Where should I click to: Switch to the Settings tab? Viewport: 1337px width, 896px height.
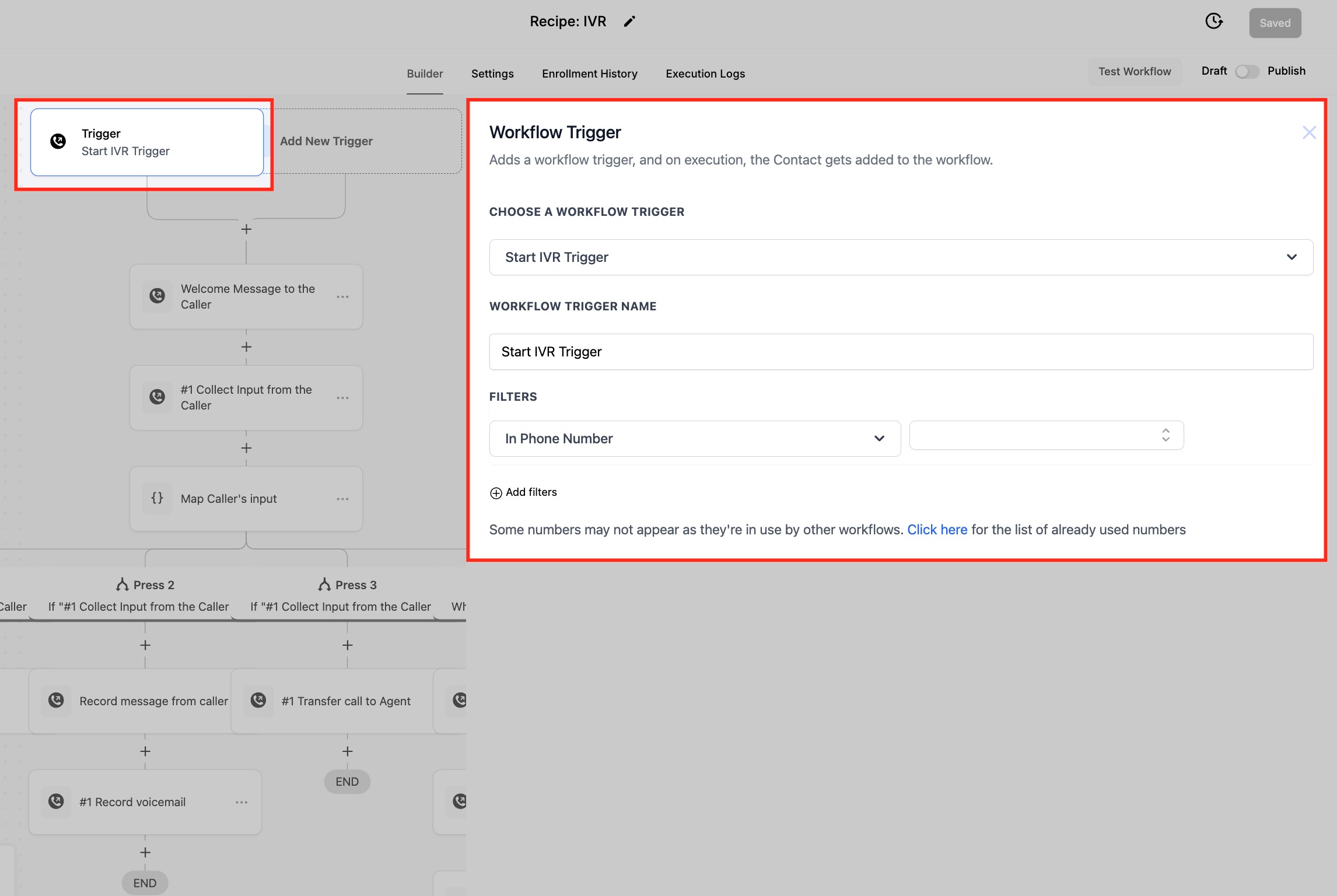(492, 73)
